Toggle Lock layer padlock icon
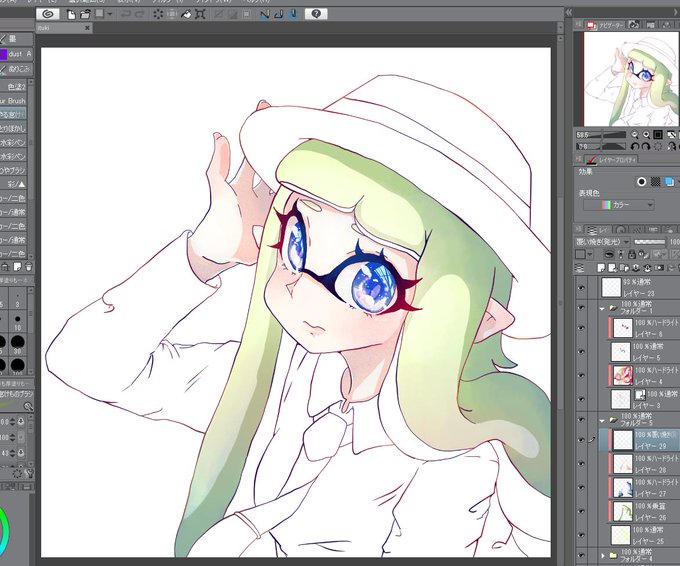The image size is (680, 566). point(632,255)
